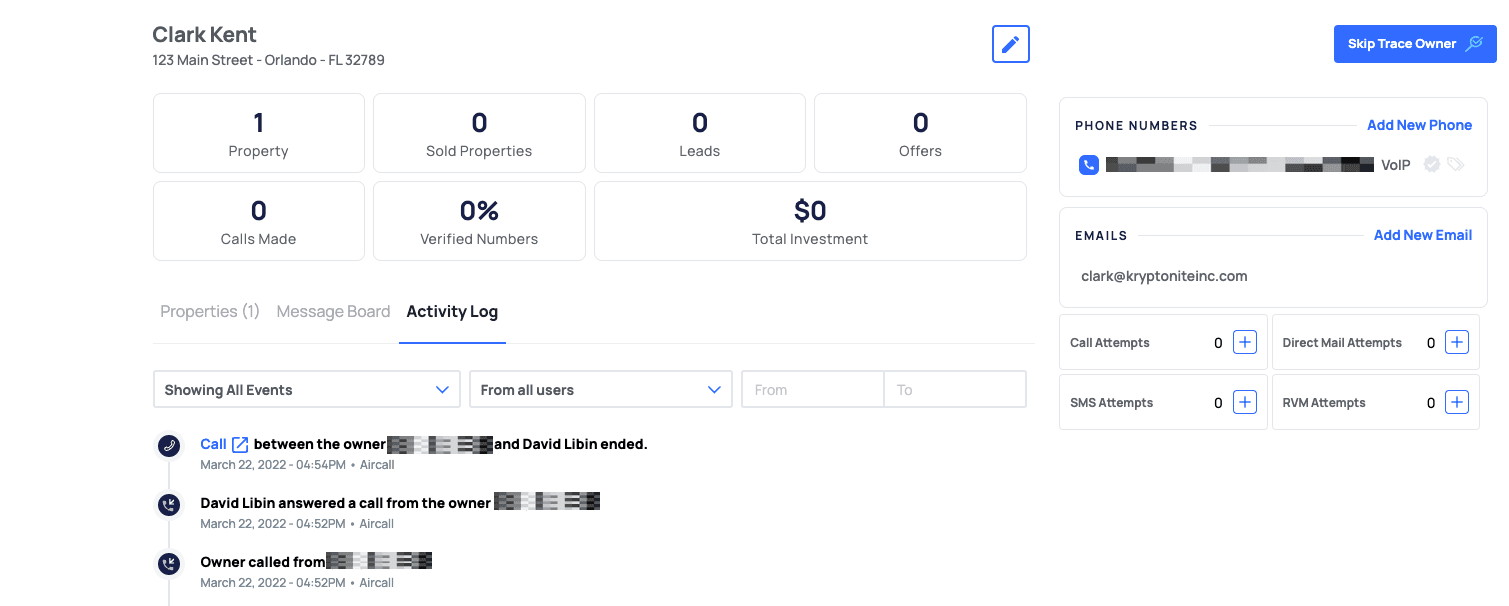Click the To date input field
The width and height of the screenshot is (1509, 606).
click(954, 390)
